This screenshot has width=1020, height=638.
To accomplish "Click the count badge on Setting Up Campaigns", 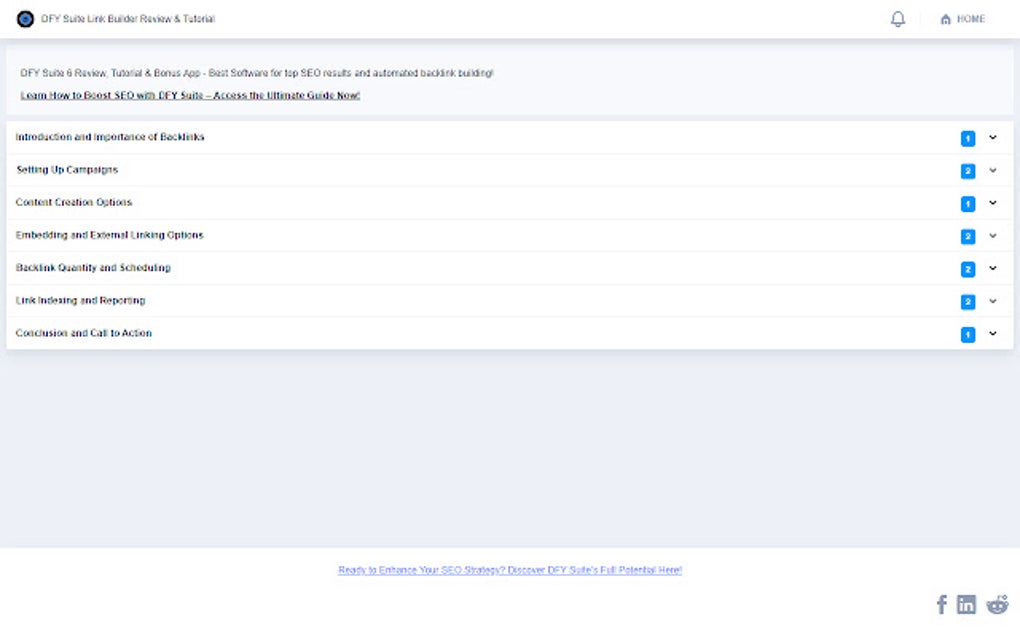I will 968,171.
